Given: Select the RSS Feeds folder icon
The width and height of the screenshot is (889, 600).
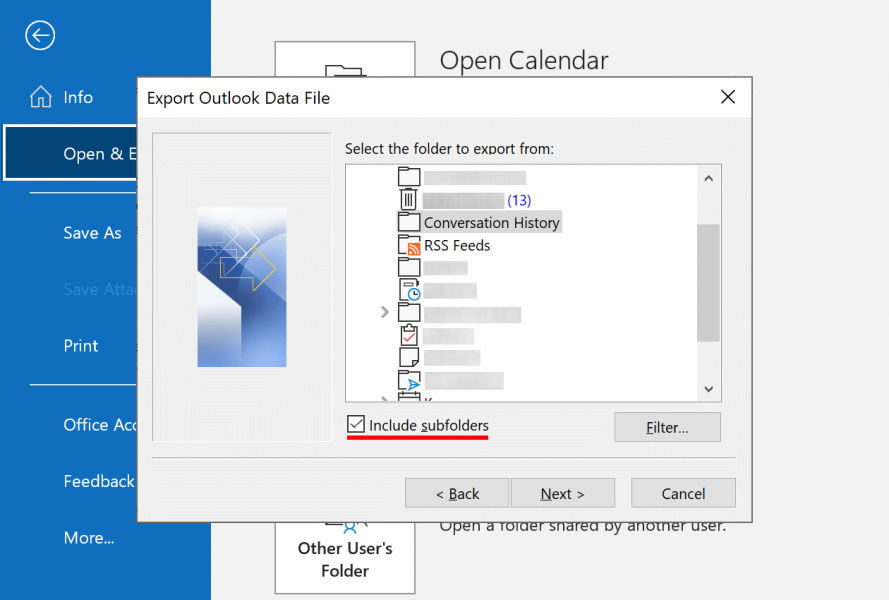Looking at the screenshot, I should [410, 245].
